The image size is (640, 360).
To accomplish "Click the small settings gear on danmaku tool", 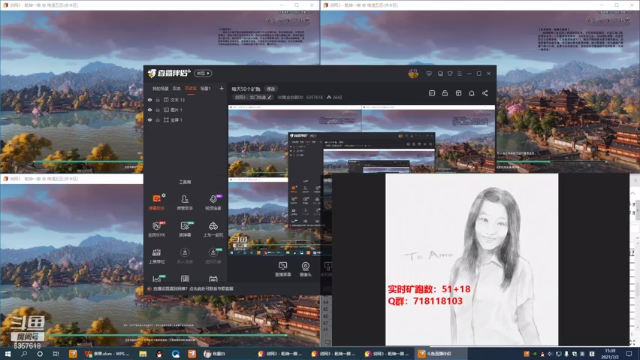I will click(164, 196).
